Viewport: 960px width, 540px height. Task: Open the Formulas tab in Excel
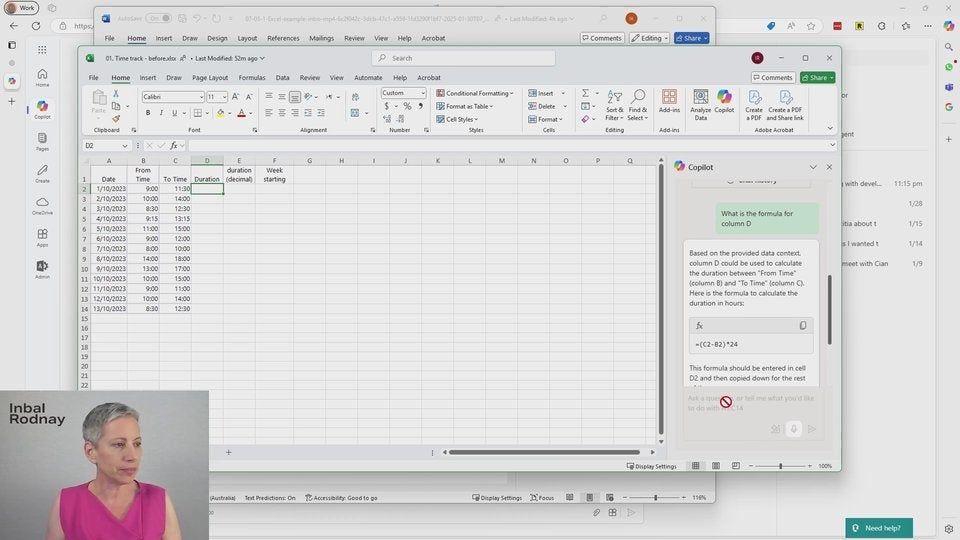point(252,78)
